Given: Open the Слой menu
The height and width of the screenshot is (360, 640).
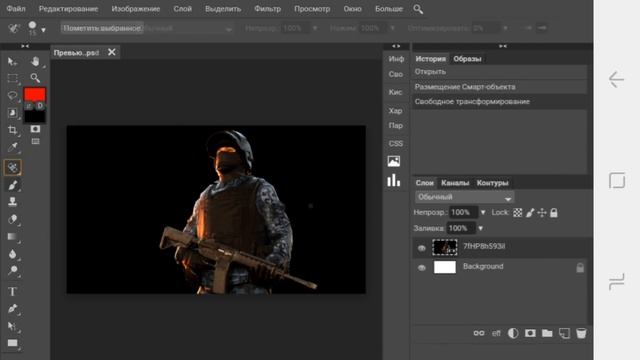Looking at the screenshot, I should [x=182, y=9].
